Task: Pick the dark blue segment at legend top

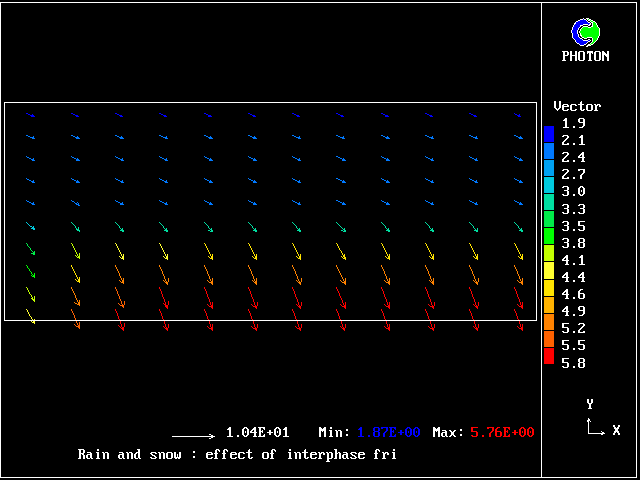Action: coord(549,132)
